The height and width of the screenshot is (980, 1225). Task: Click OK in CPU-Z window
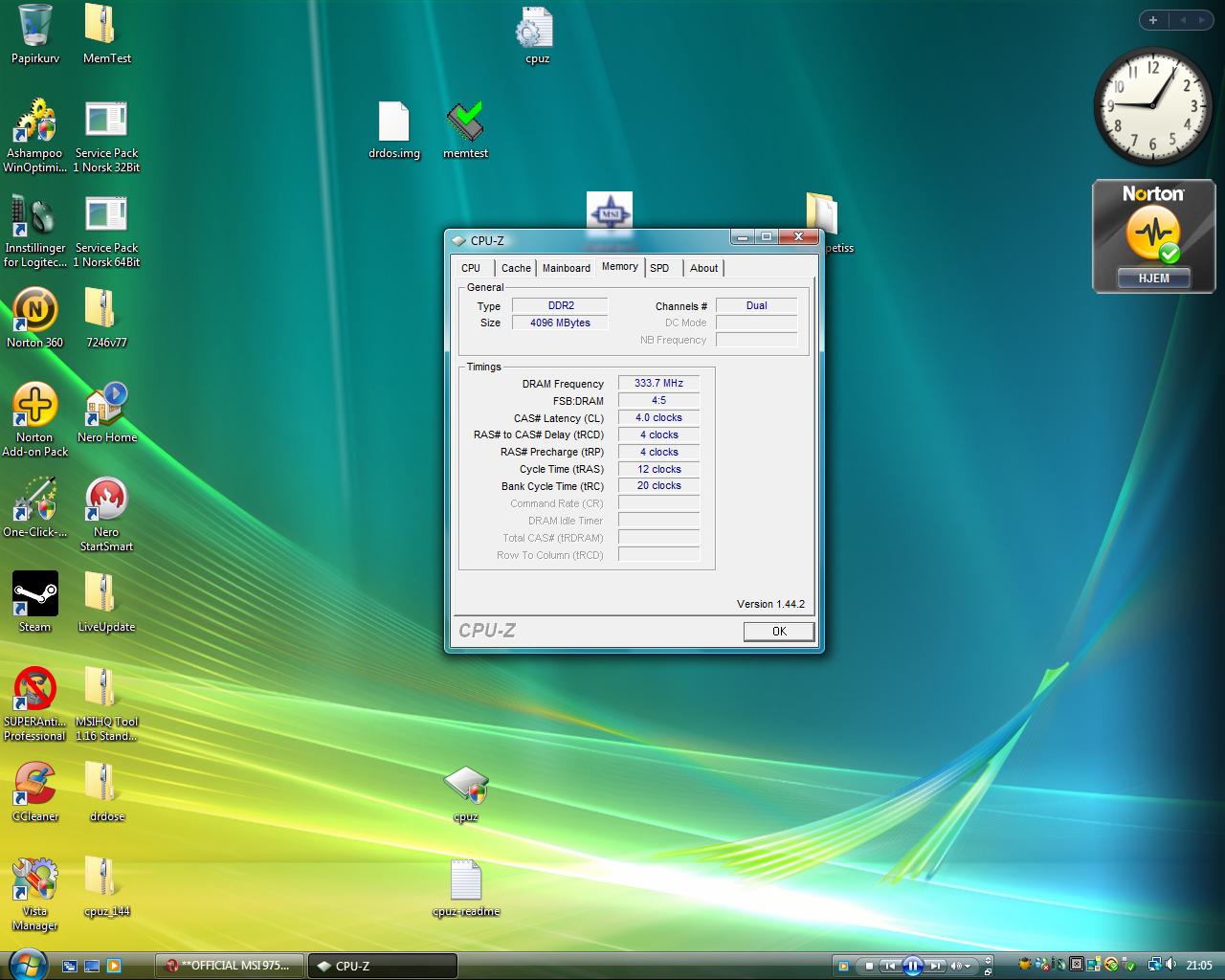779,632
